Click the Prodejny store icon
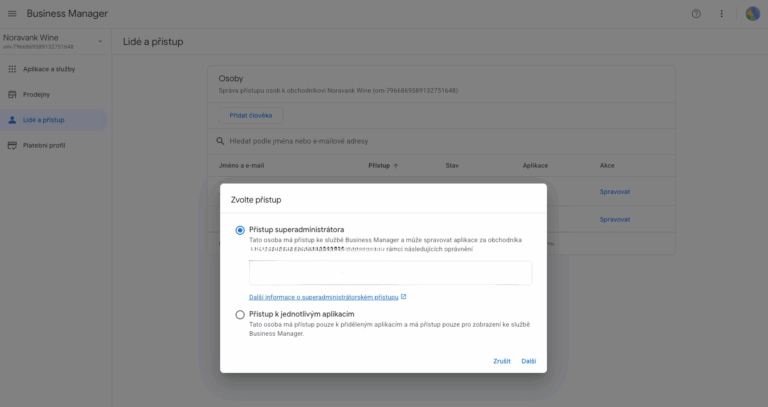This screenshot has width=768, height=407. coord(12,94)
